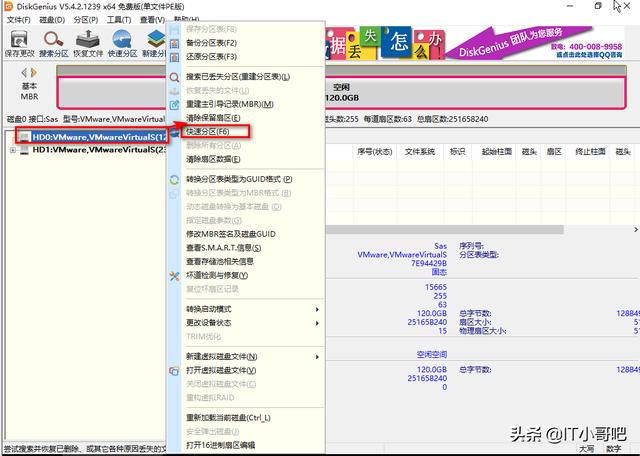The width and height of the screenshot is (640, 456).
Task: Click the 固态 value
Action: coord(439,272)
